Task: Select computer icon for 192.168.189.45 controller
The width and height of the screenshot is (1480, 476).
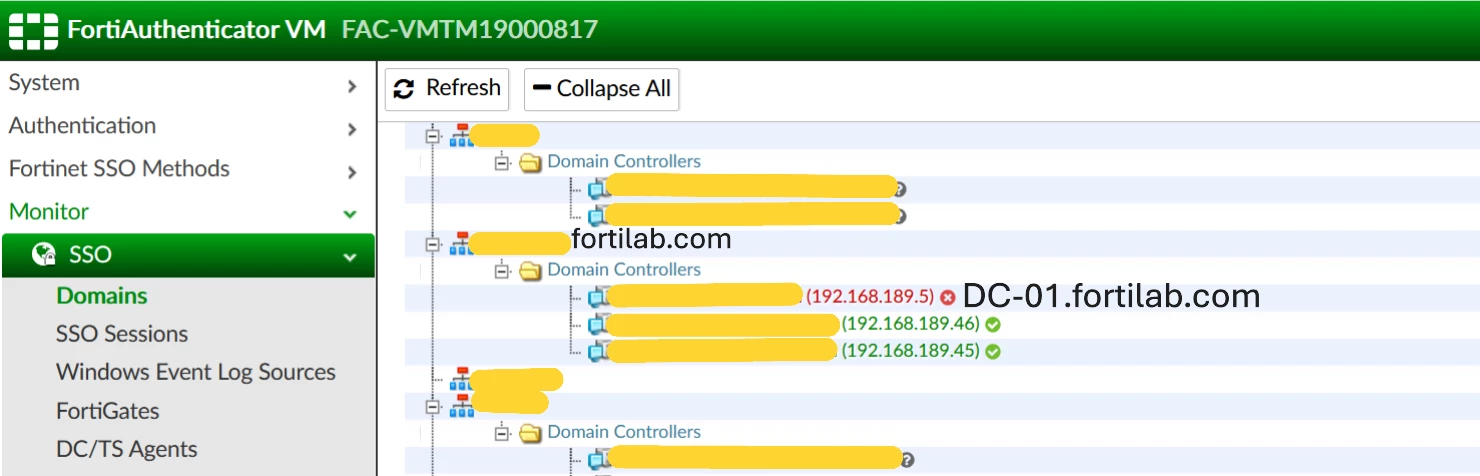Action: (598, 351)
